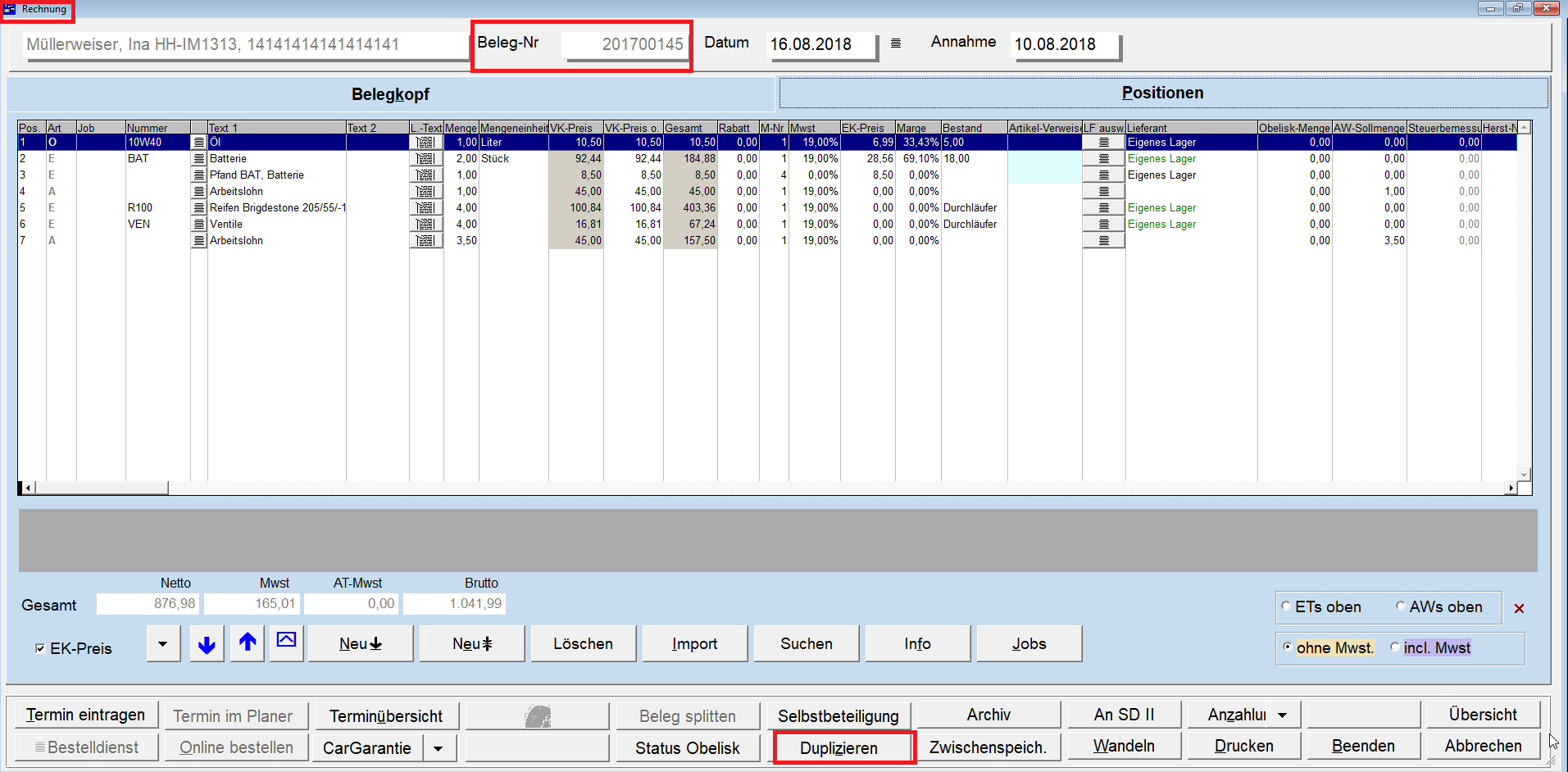Open the Übersicht button
This screenshot has height=772, width=1568.
tap(1483, 715)
